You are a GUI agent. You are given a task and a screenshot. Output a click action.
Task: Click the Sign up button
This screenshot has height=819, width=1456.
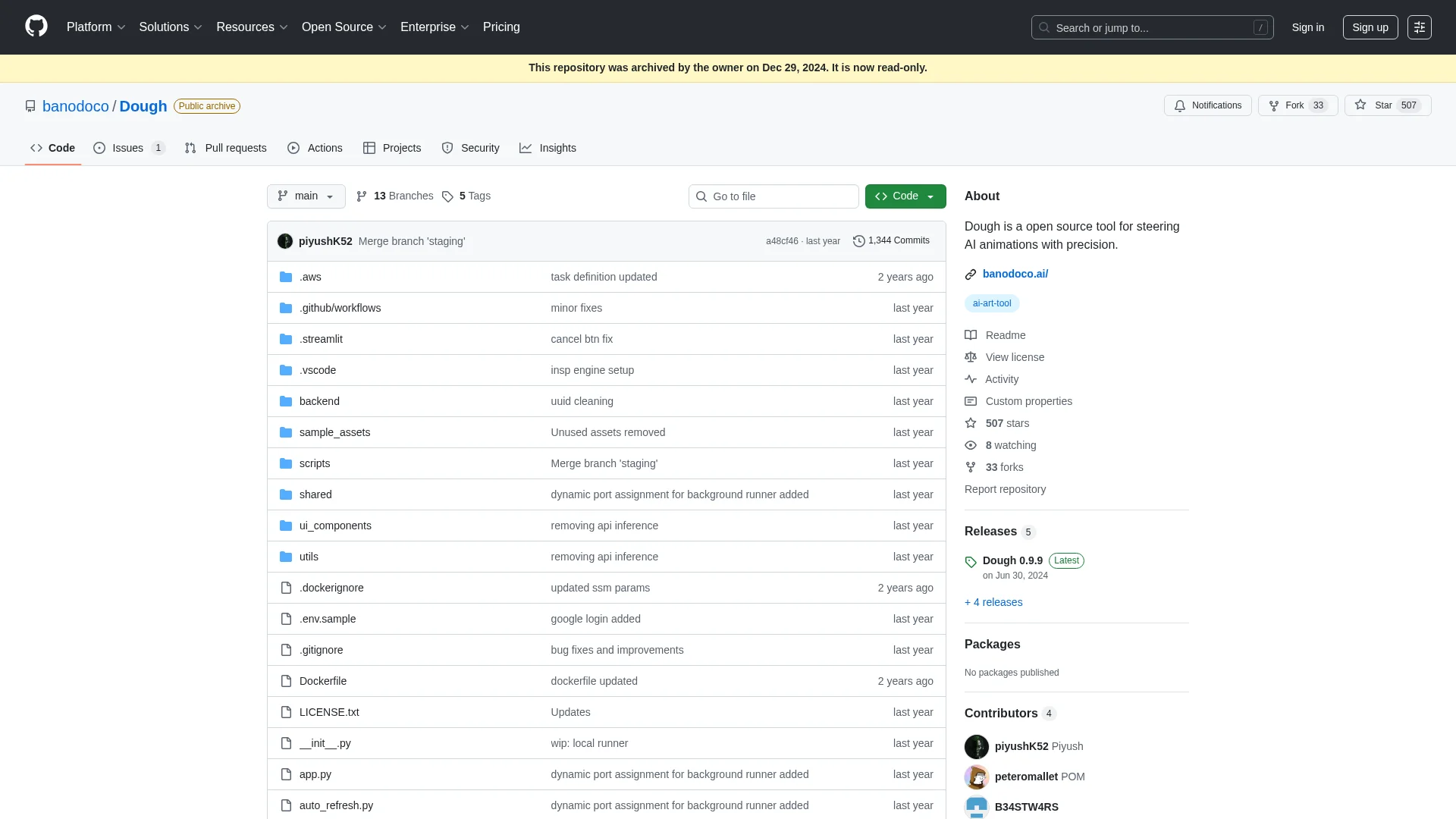1370,27
